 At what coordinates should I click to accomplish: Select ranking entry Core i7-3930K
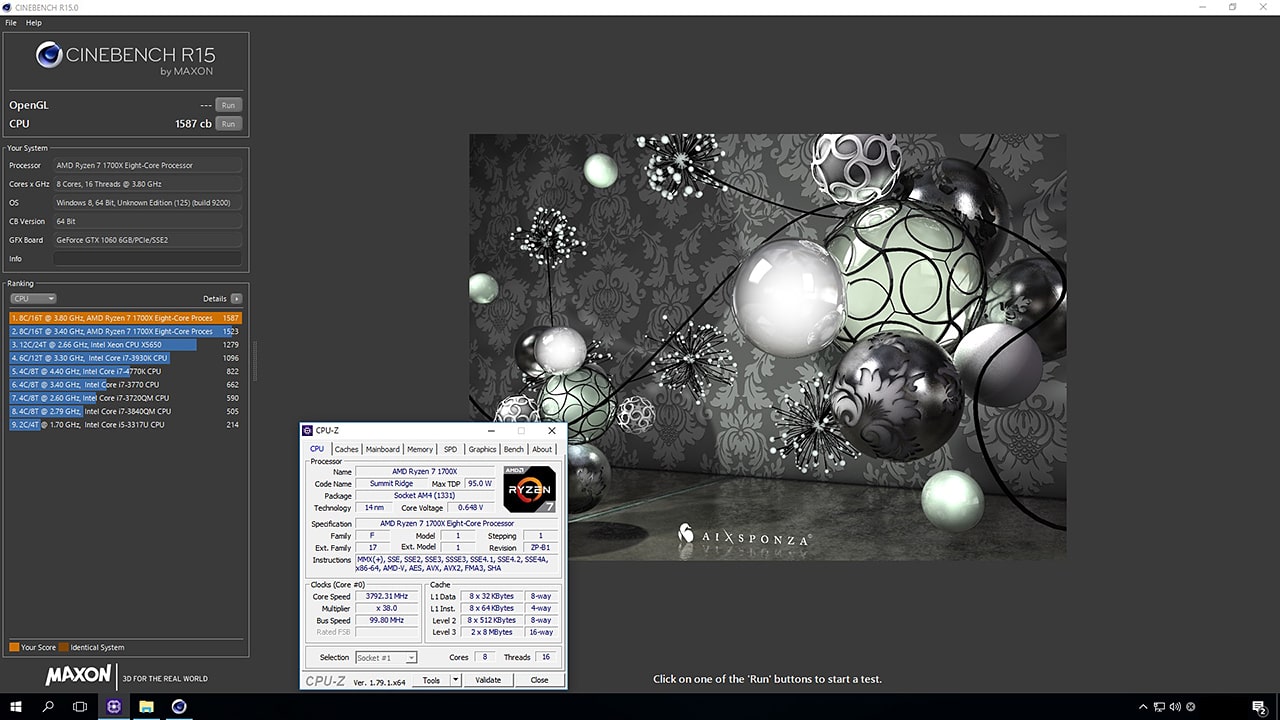click(x=126, y=358)
